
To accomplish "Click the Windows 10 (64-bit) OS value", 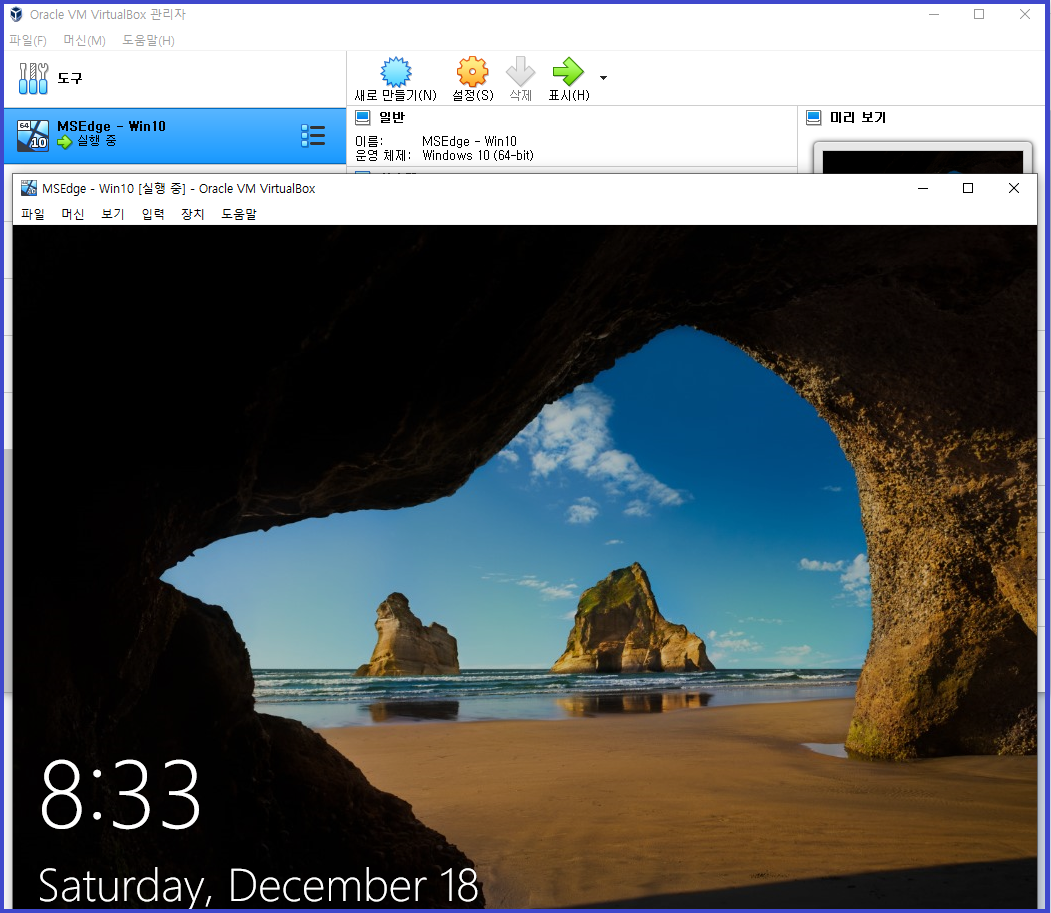I will [x=478, y=156].
